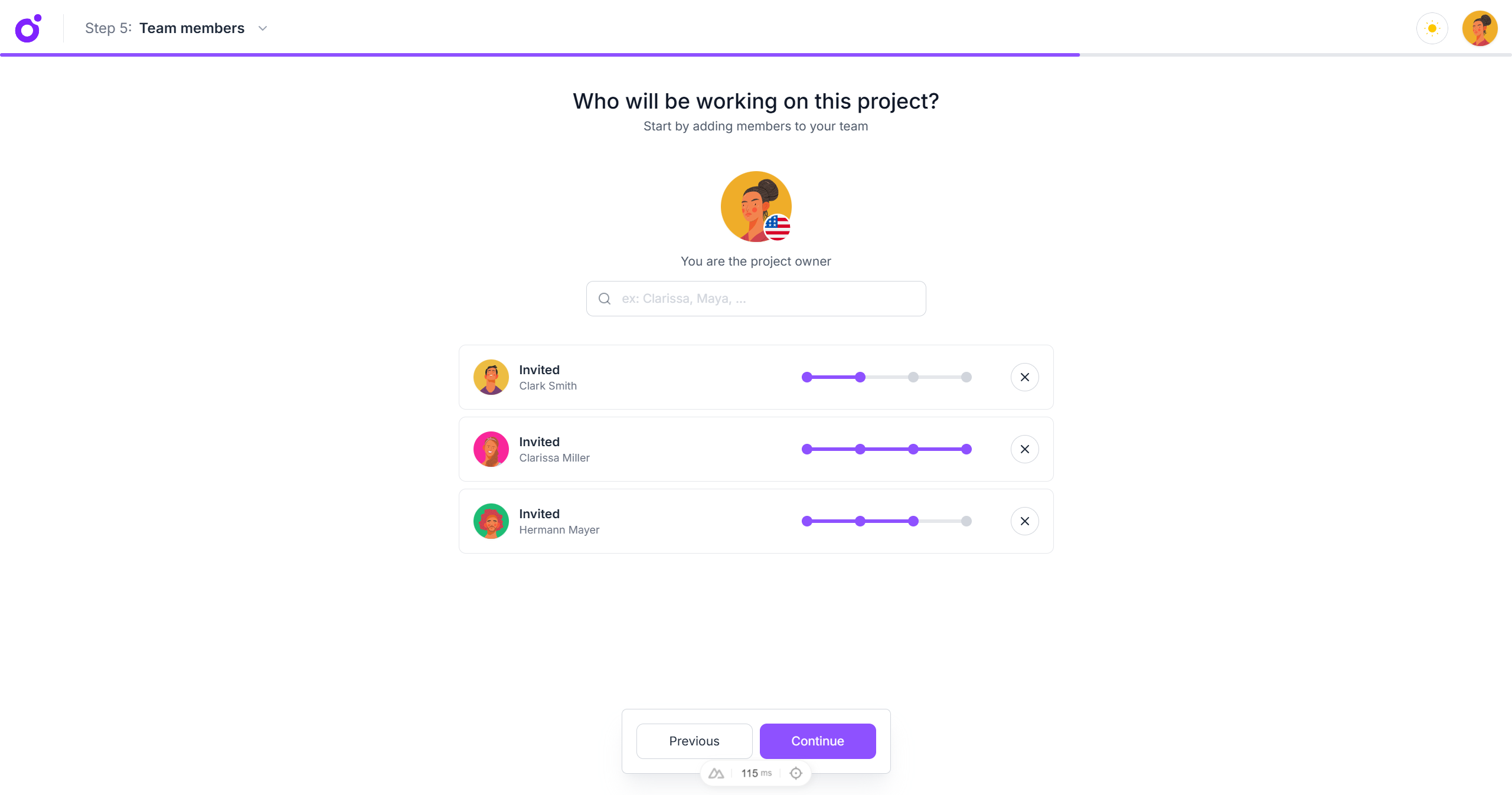Click the app logo in the top left

click(x=27, y=28)
